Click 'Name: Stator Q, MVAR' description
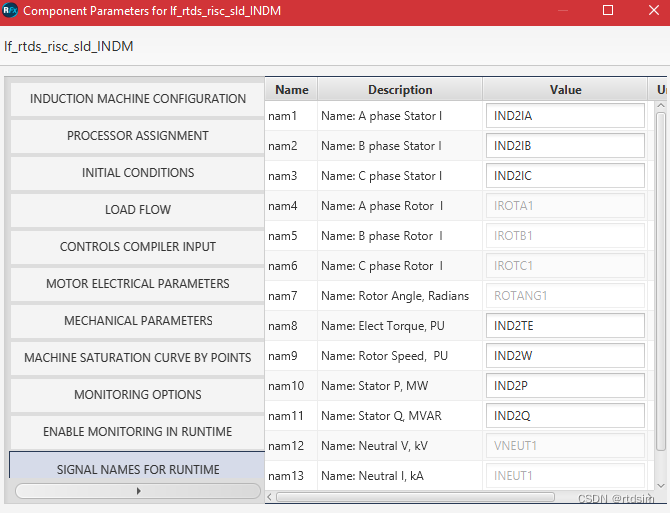 click(381, 416)
